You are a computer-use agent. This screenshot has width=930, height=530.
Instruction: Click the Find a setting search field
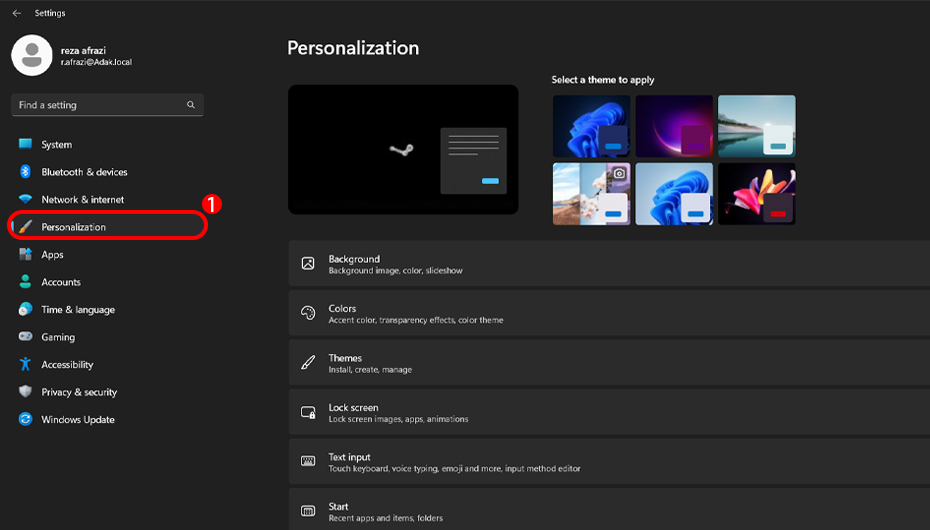point(107,105)
